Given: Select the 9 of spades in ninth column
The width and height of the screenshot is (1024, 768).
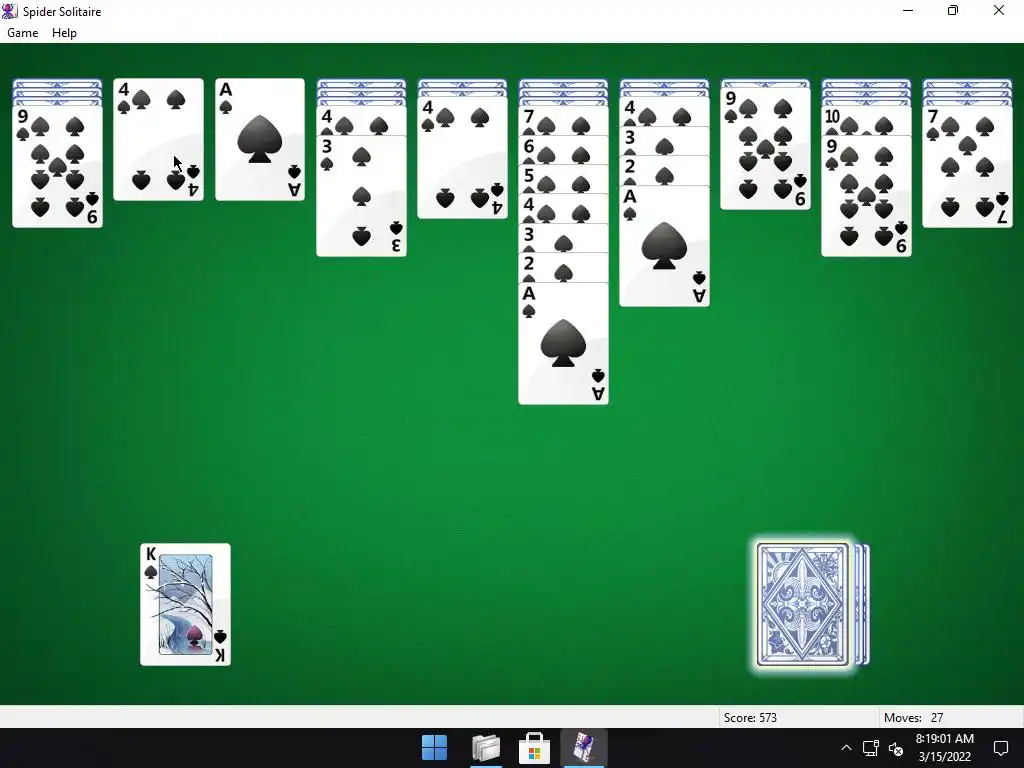Looking at the screenshot, I should 866,196.
